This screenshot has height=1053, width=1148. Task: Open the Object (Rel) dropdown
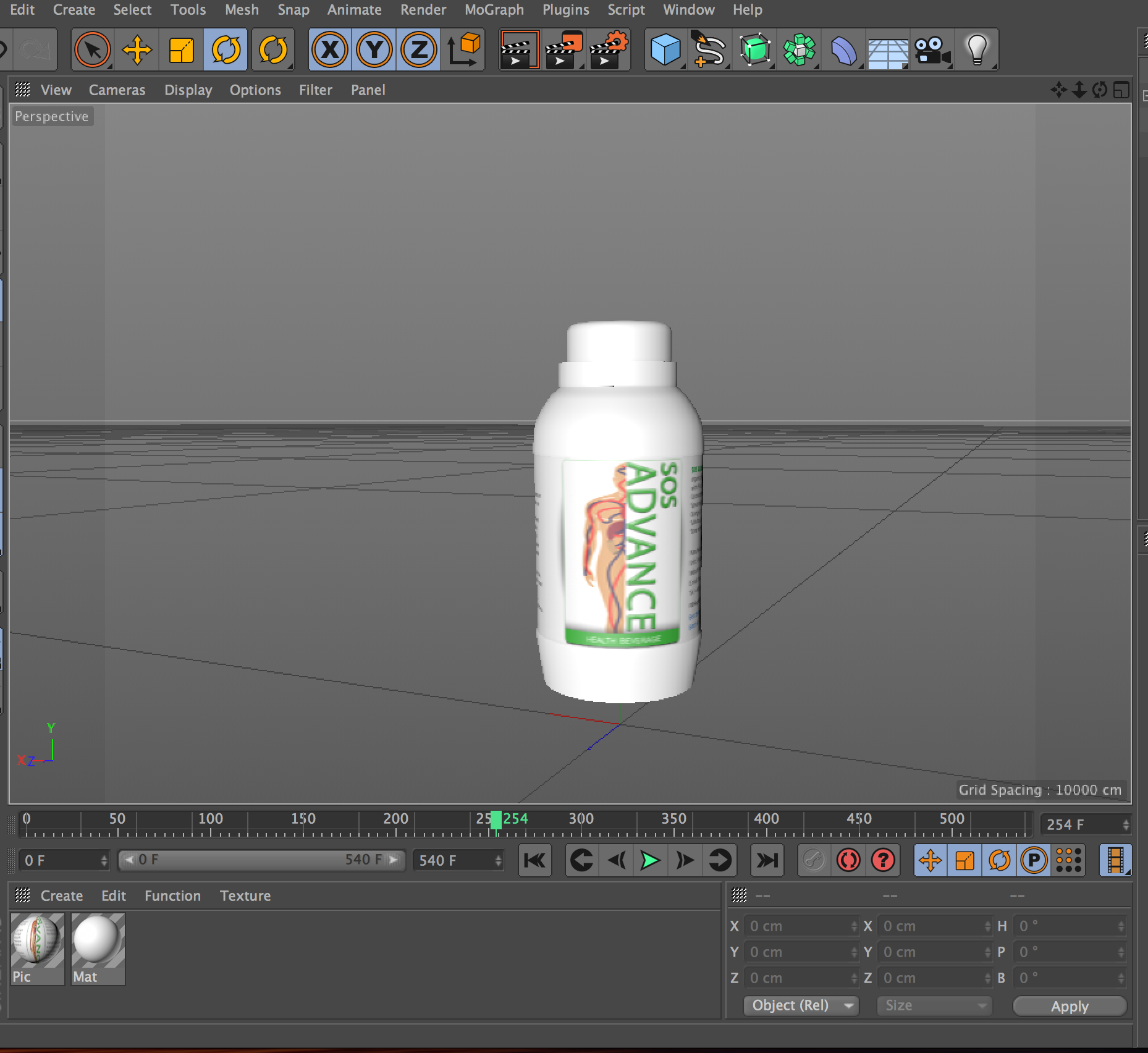801,1006
